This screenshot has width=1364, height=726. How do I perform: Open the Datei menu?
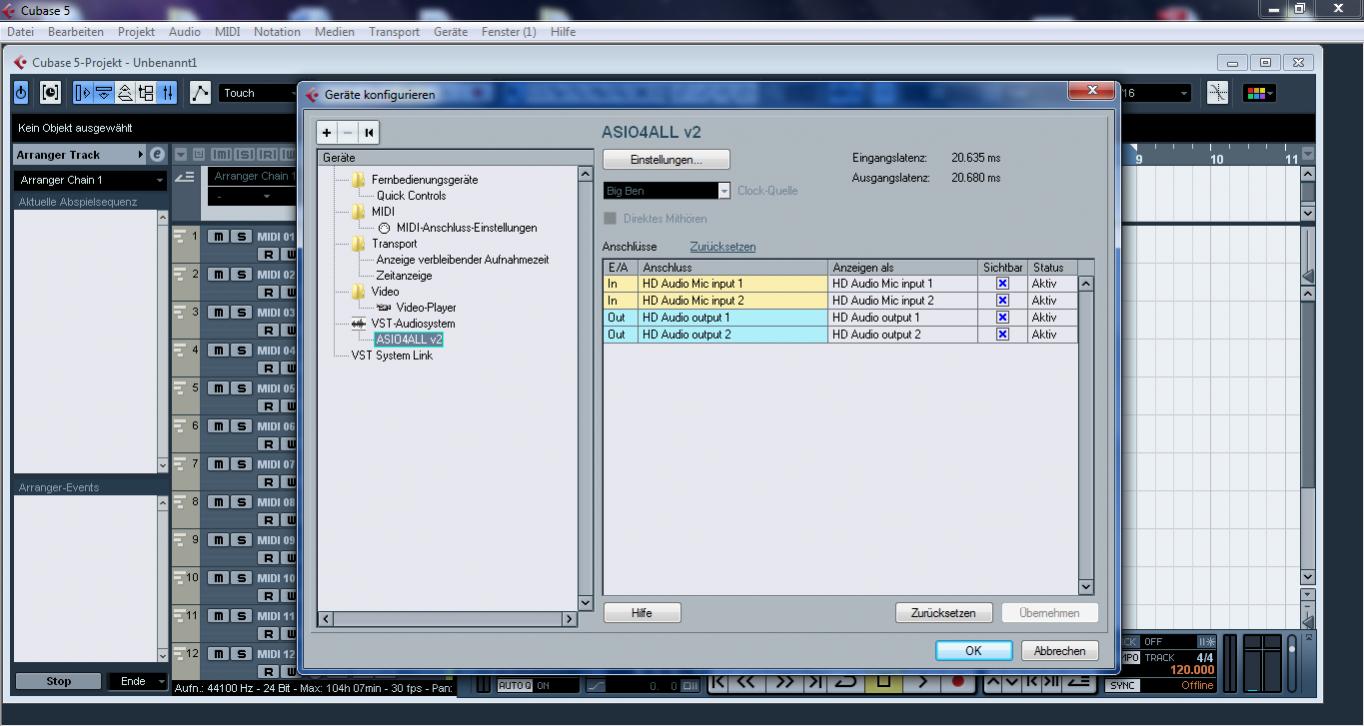[x=21, y=31]
